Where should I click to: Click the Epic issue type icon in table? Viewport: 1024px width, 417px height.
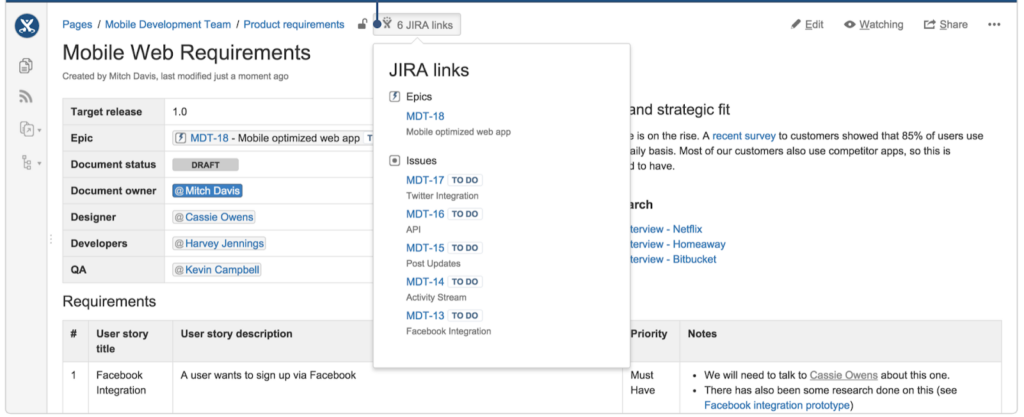pyautogui.click(x=181, y=138)
